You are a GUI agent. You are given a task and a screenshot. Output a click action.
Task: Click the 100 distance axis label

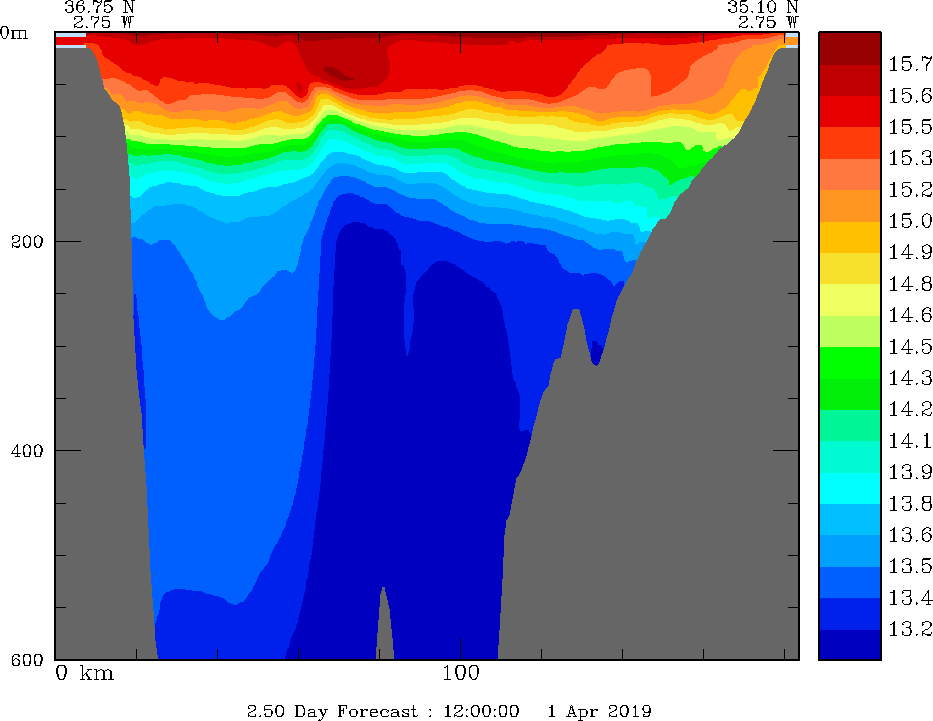tap(461, 673)
